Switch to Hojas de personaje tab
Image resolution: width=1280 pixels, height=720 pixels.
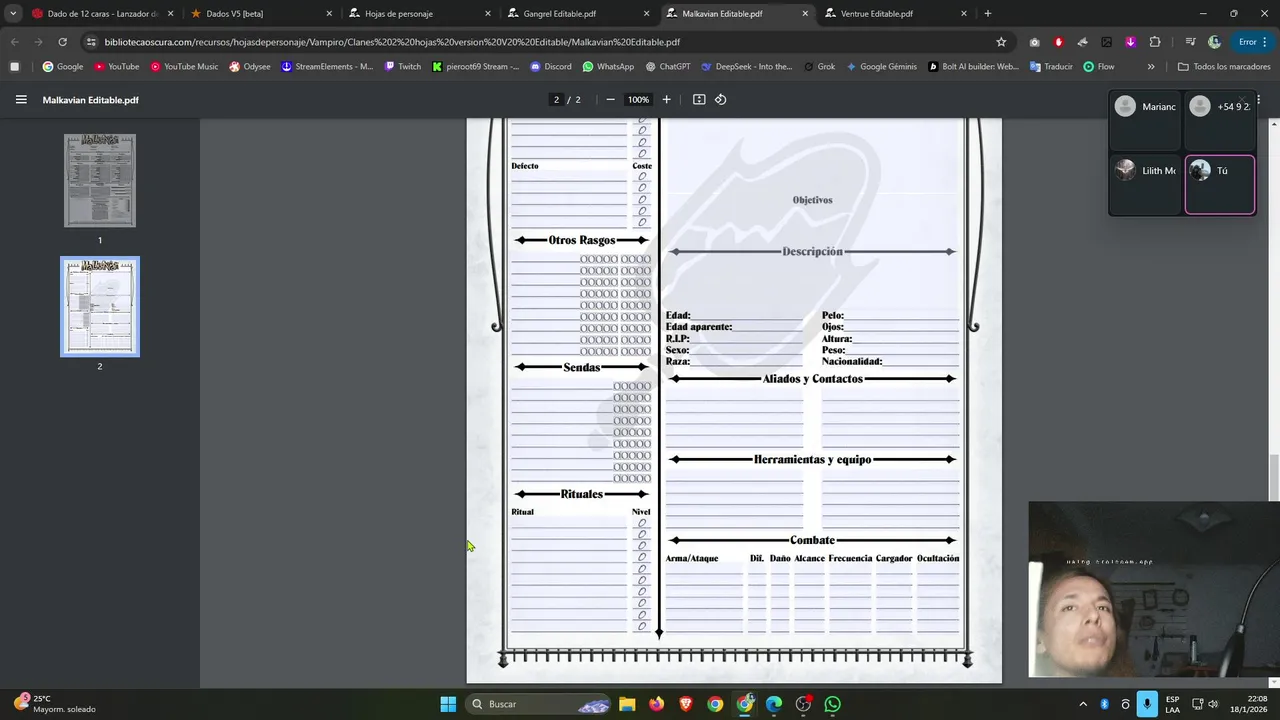coord(420,14)
